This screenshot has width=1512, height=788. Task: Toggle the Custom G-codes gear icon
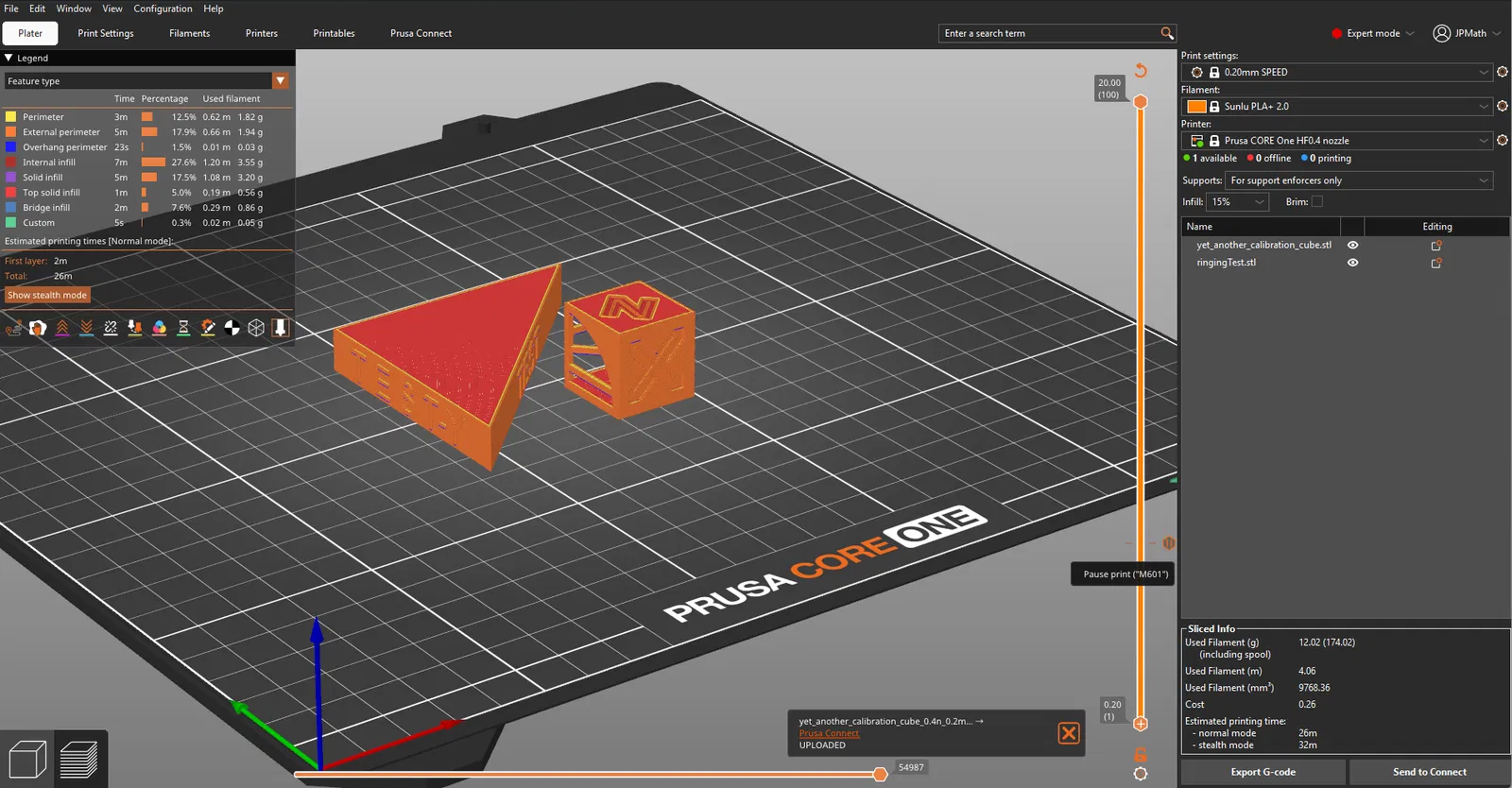(208, 328)
